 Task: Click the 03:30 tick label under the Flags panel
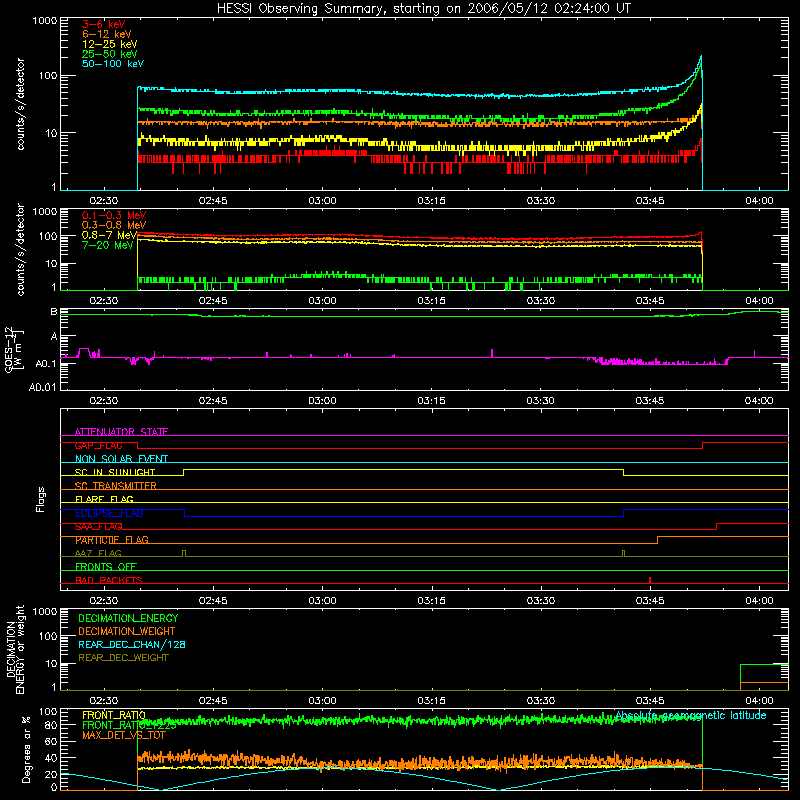[541, 601]
